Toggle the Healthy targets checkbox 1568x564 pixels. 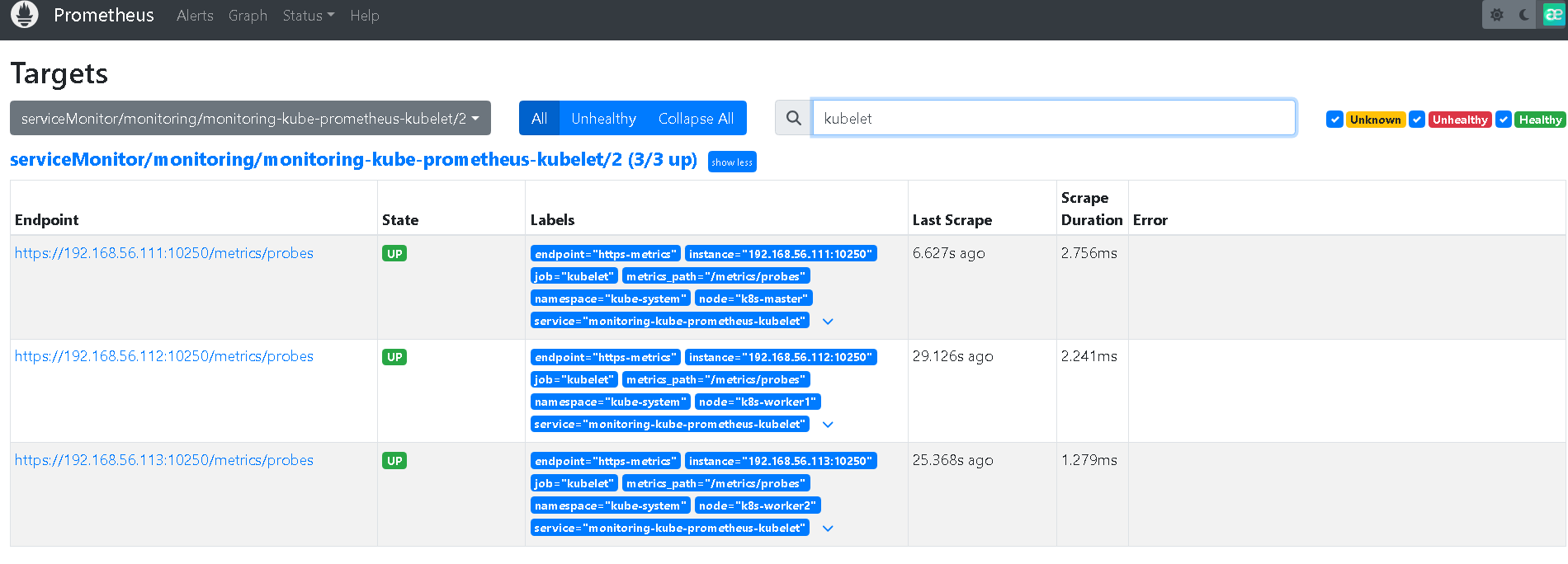[1504, 120]
